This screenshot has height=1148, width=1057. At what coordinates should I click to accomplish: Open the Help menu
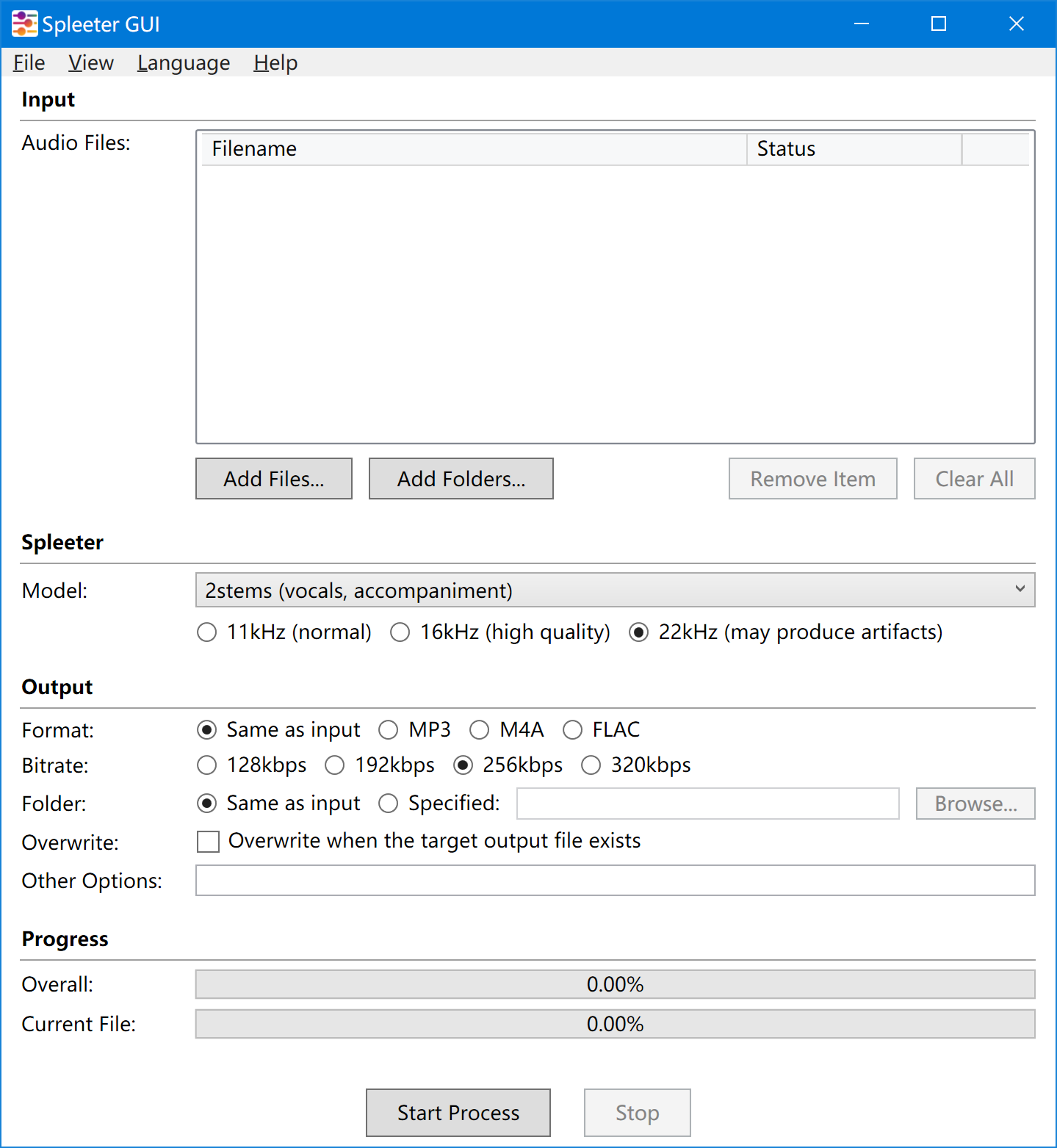pyautogui.click(x=275, y=63)
